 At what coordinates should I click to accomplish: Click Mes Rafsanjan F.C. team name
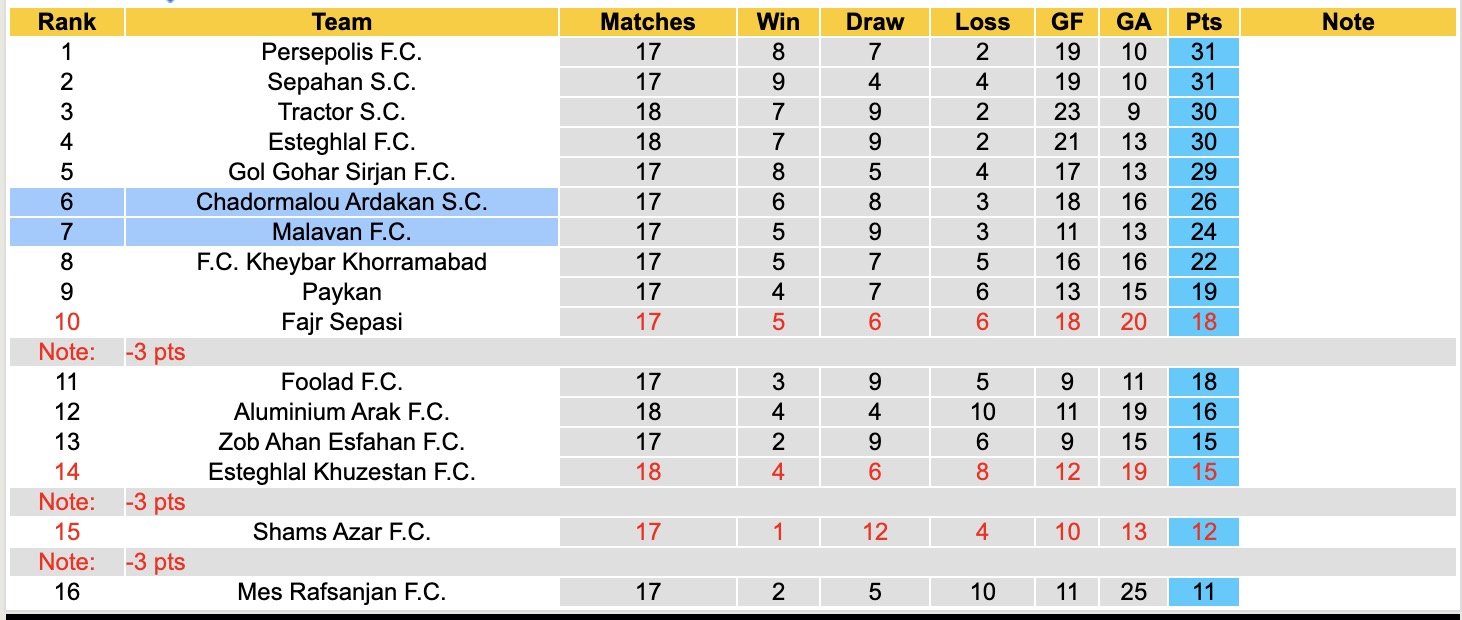pos(341,592)
